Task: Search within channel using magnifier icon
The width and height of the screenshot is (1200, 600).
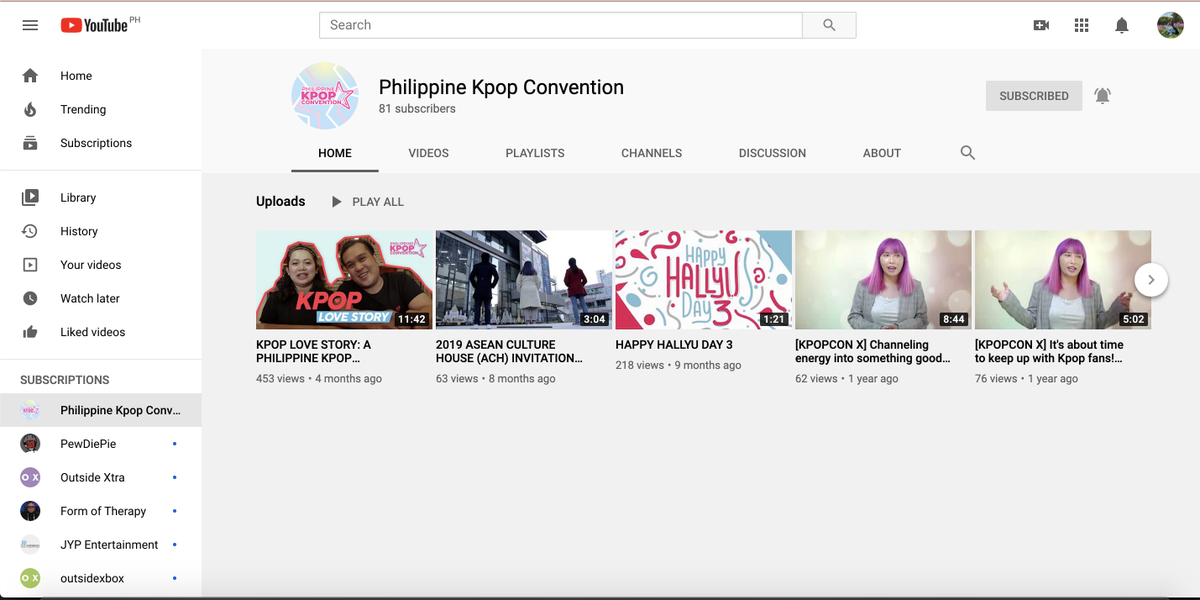Action: (967, 153)
